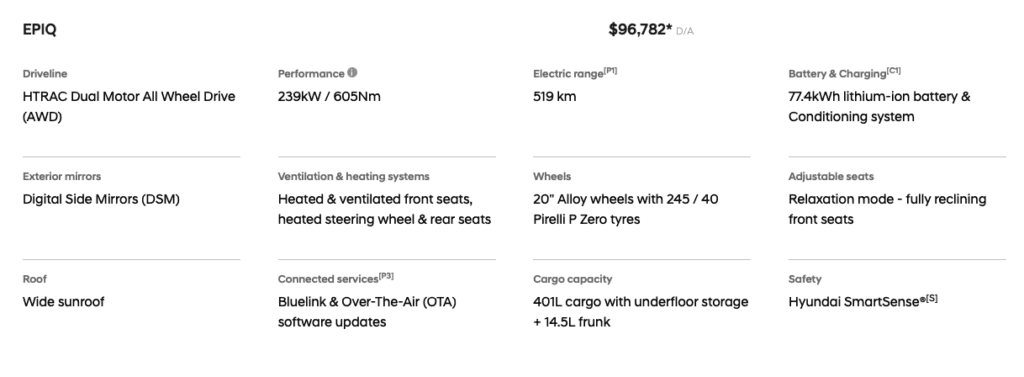The image size is (1024, 377).
Task: Click the 77.4kWh lithium-ion battery description
Action: point(879,107)
